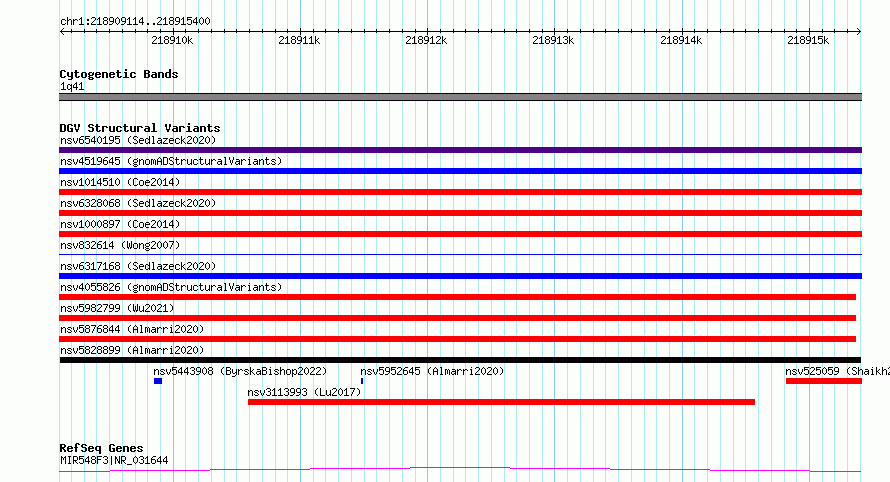Click the Cytogenetic Bands track title
This screenshot has width=890, height=482.
click(x=119, y=74)
